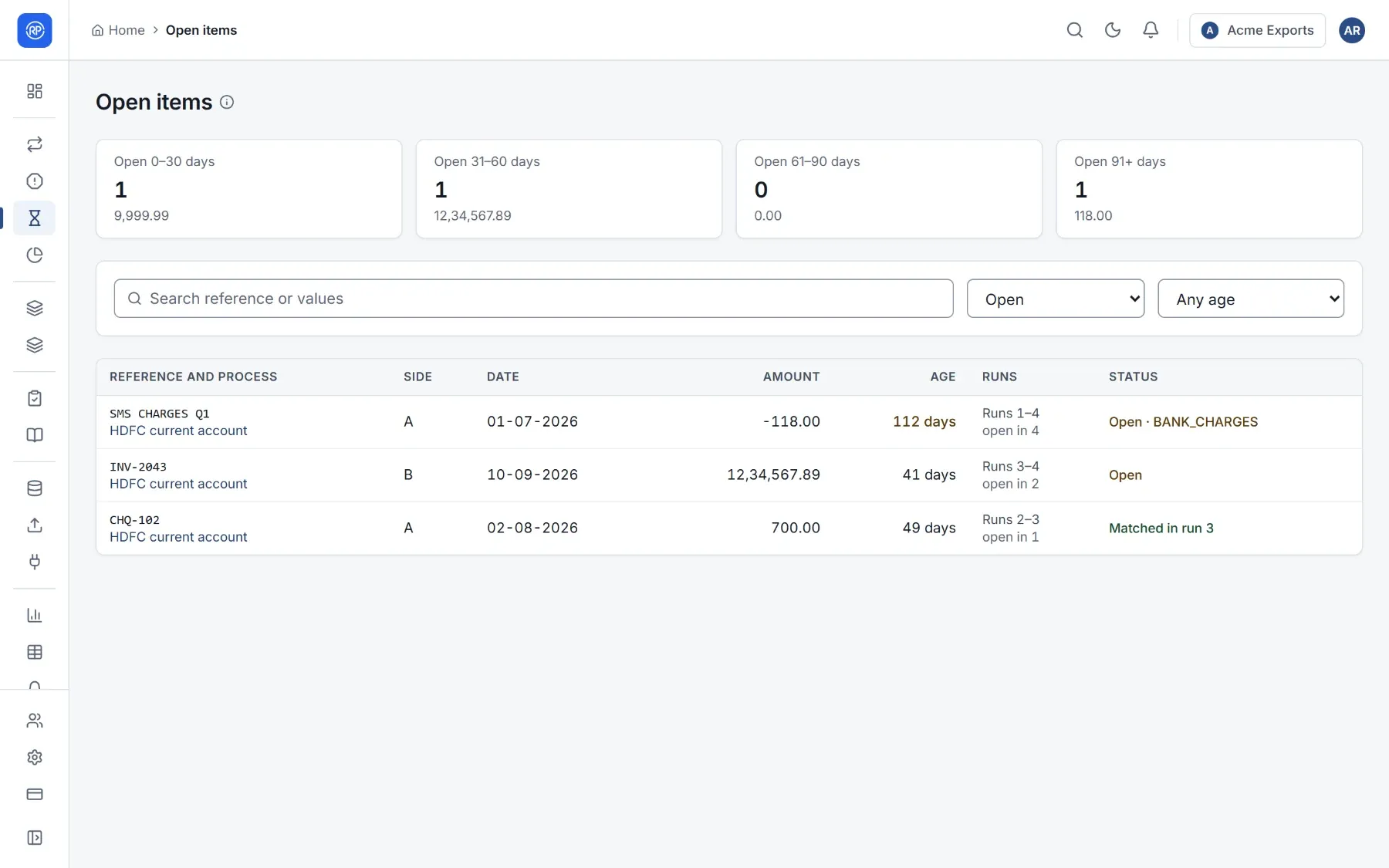The image size is (1389, 868).
Task: Click the upload tray icon in sidebar
Action: coord(35,525)
